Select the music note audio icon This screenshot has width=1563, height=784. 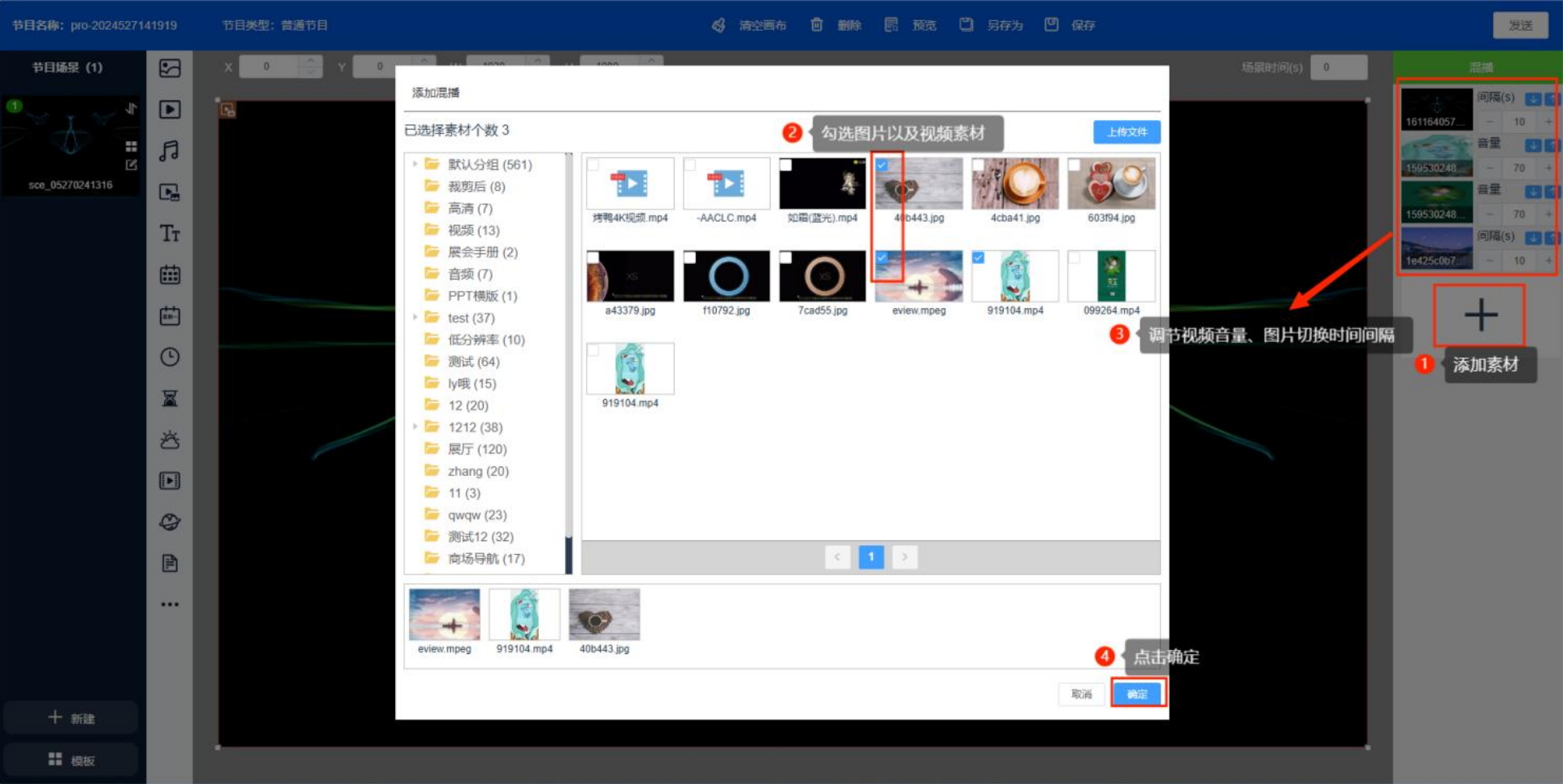pyautogui.click(x=170, y=151)
